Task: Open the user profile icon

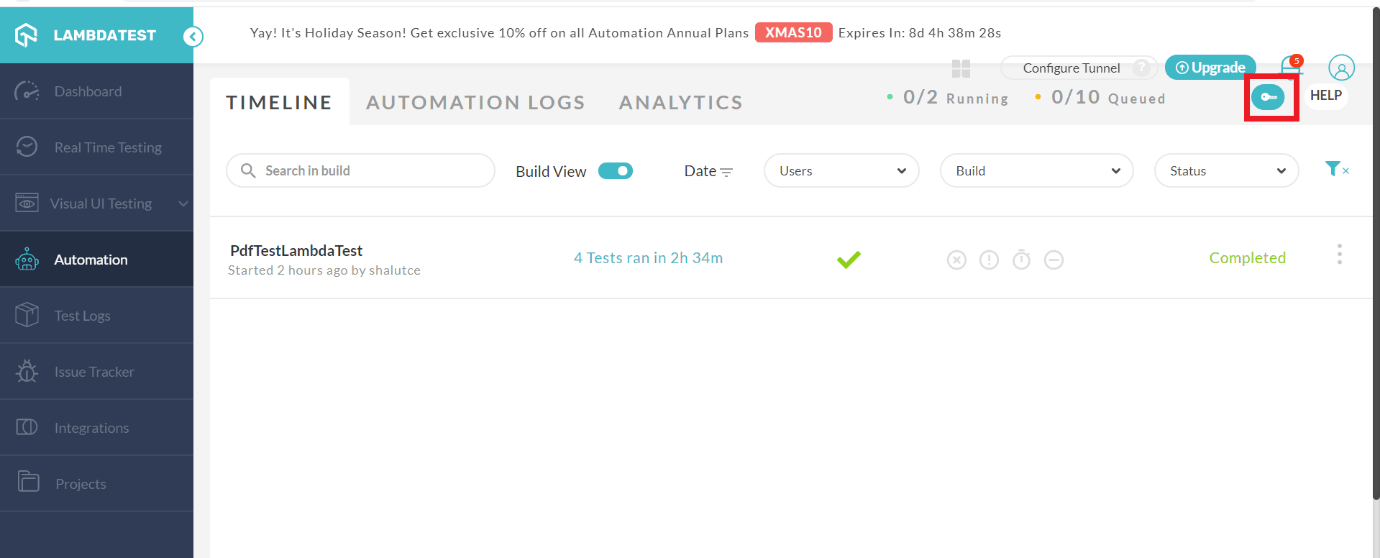Action: [1341, 68]
